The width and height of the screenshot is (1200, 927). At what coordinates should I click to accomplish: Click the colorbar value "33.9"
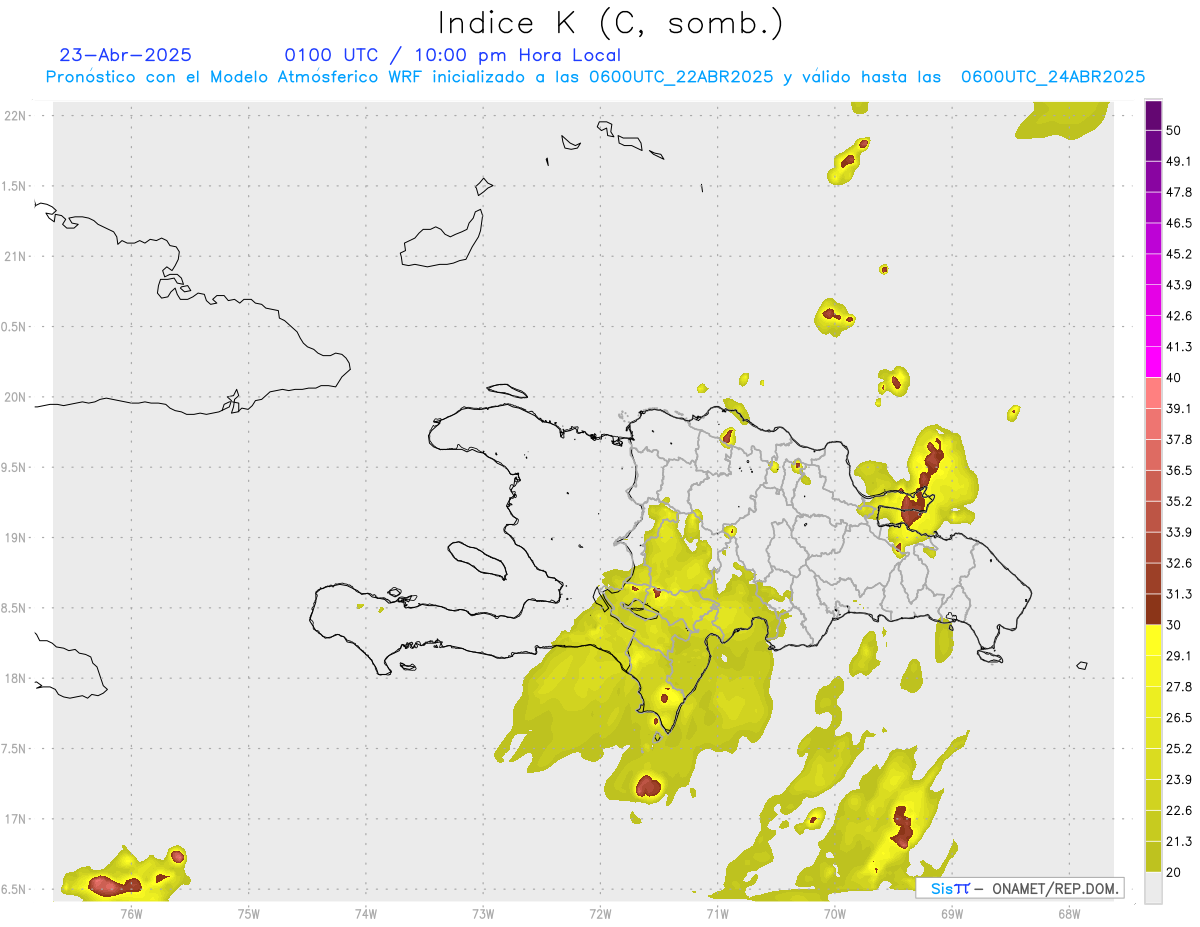[1178, 532]
